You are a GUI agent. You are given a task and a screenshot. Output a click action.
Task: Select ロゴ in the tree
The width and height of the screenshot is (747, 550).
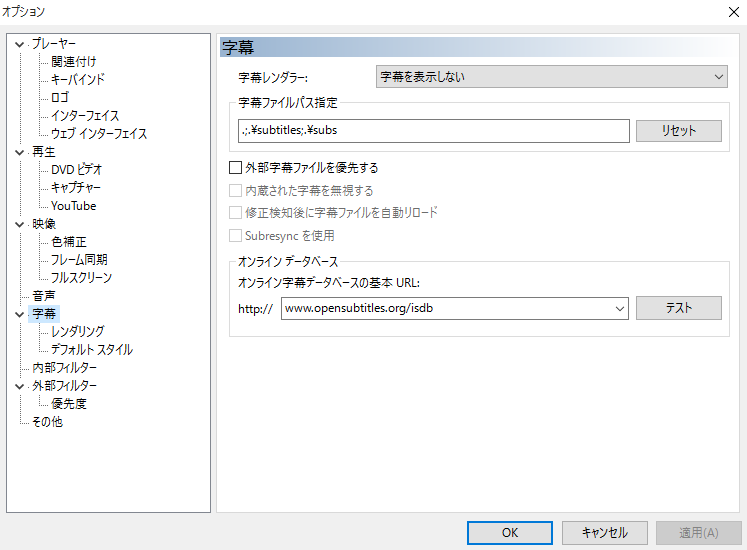(x=60, y=98)
